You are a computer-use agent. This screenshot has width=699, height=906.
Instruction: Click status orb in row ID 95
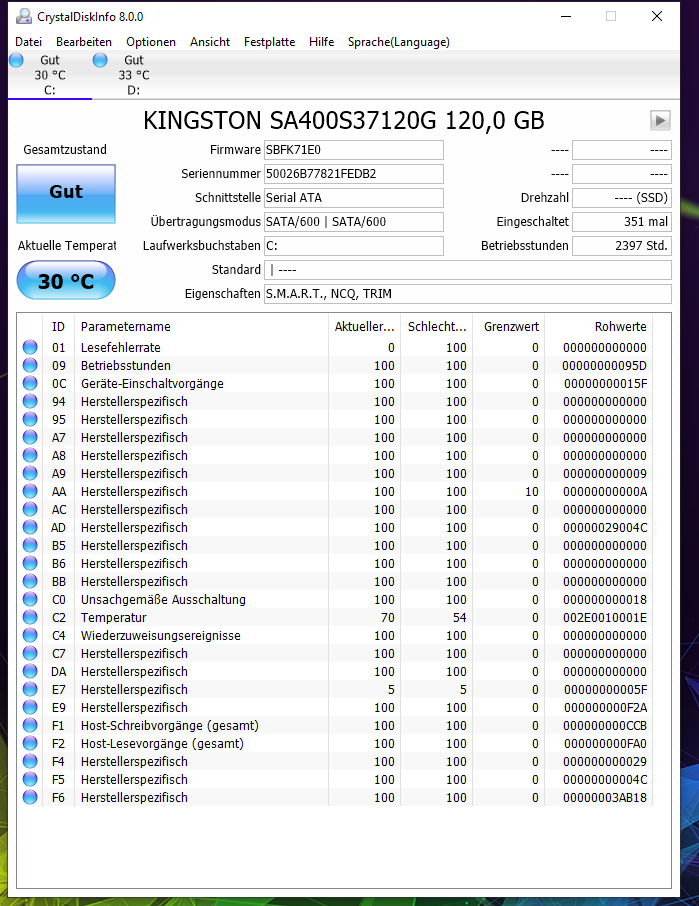pos(30,419)
